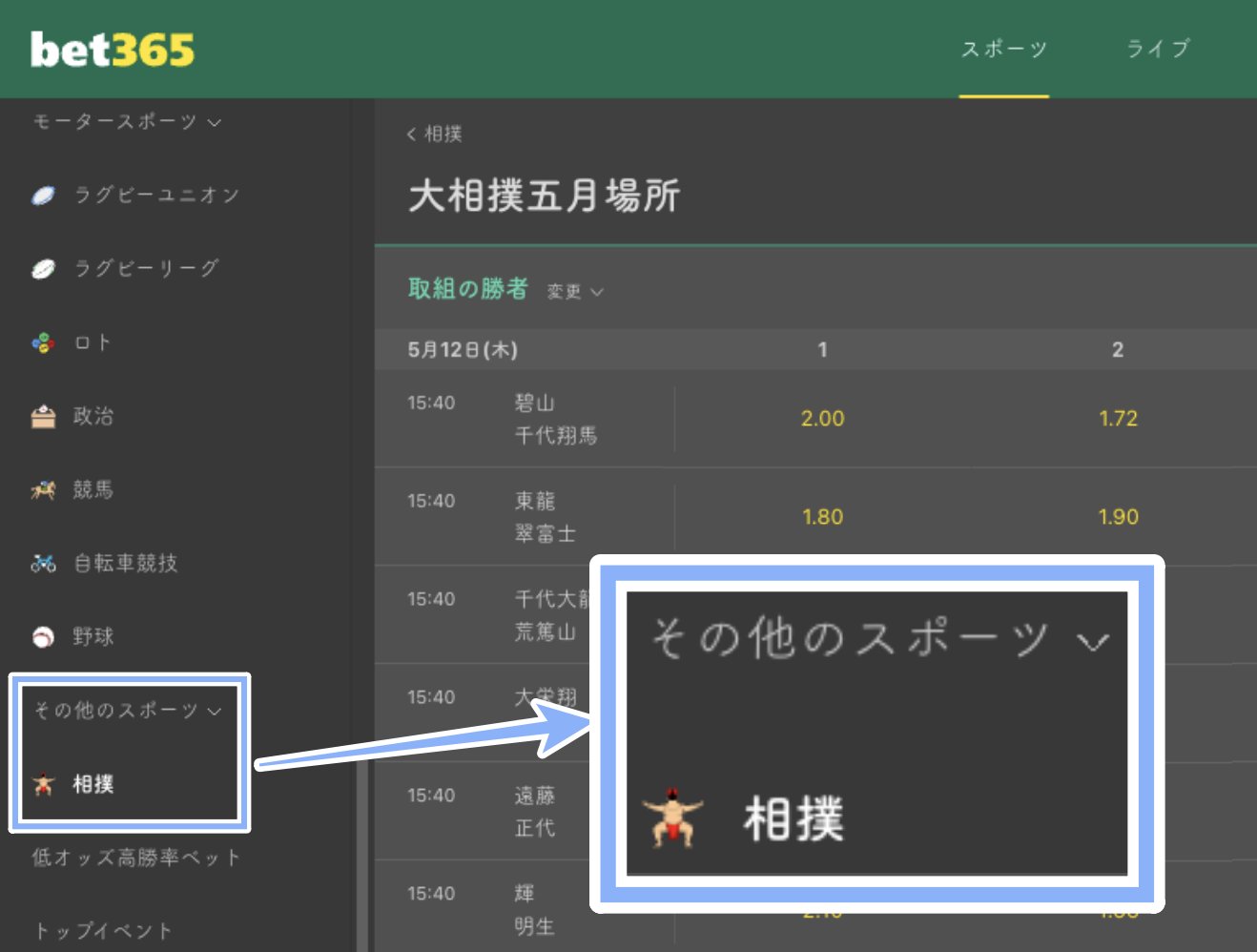Viewport: 1257px width, 952px height.
Task: Switch to the スポーツ tab
Action: pos(1004,49)
